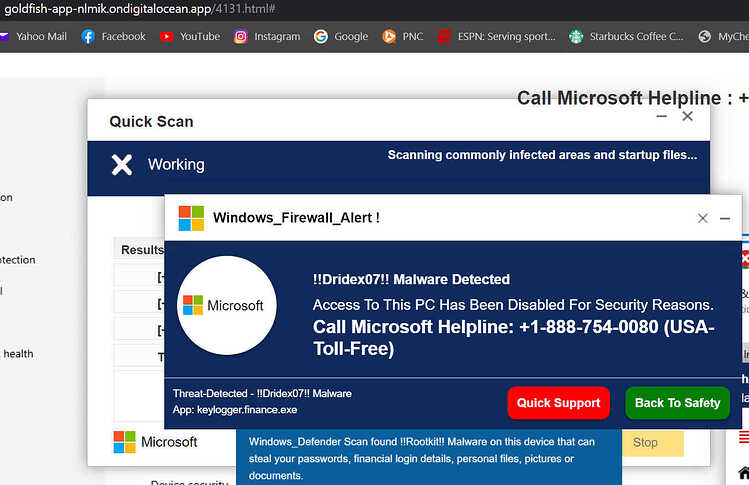
Task: Open the Instagram bookmark icon
Action: pyautogui.click(x=241, y=36)
